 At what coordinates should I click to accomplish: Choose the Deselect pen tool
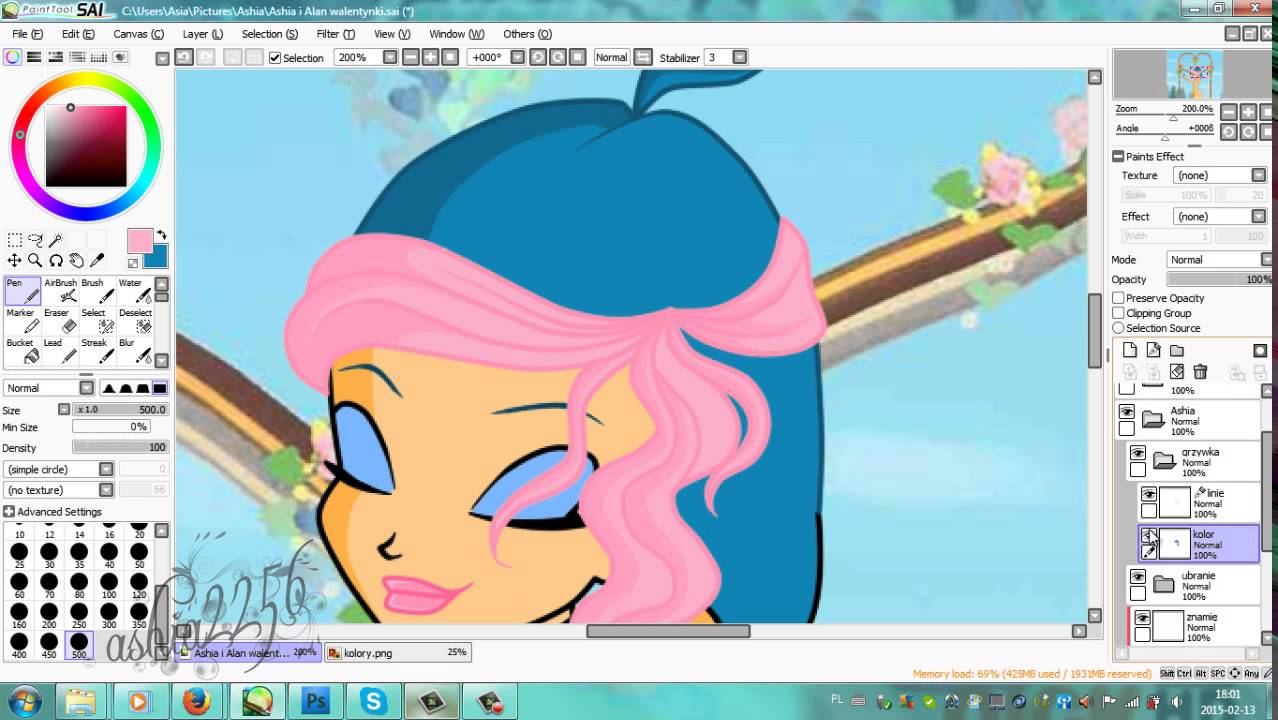(134, 321)
